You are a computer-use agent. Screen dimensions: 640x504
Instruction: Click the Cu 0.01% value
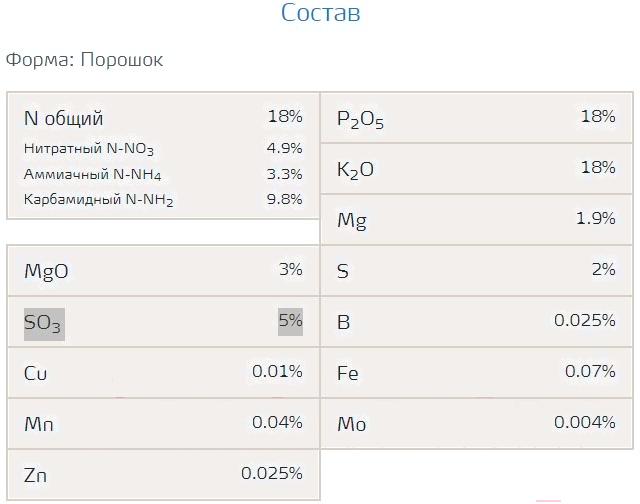(277, 371)
